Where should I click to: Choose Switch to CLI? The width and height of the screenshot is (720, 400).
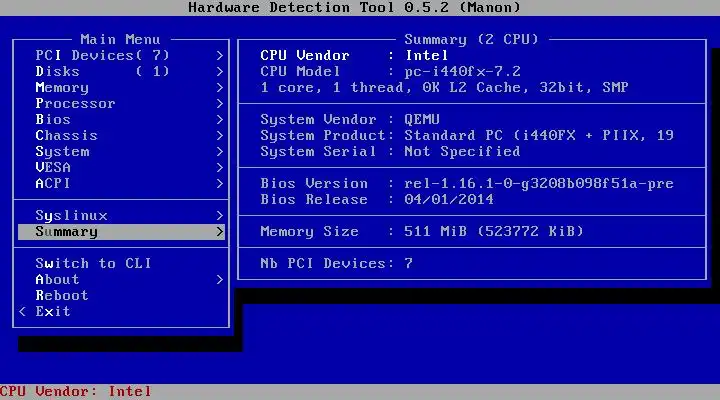pyautogui.click(x=121, y=264)
